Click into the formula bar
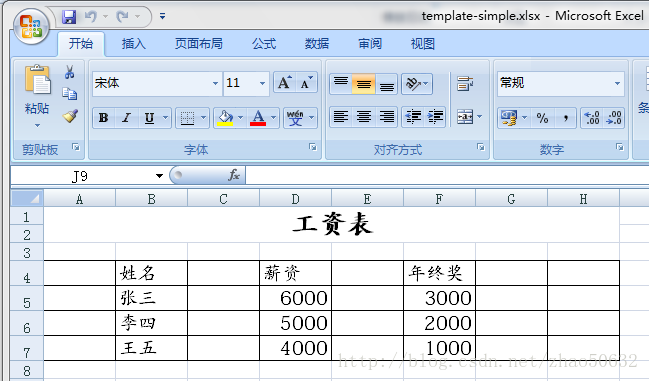The image size is (649, 381). pyautogui.click(x=447, y=175)
